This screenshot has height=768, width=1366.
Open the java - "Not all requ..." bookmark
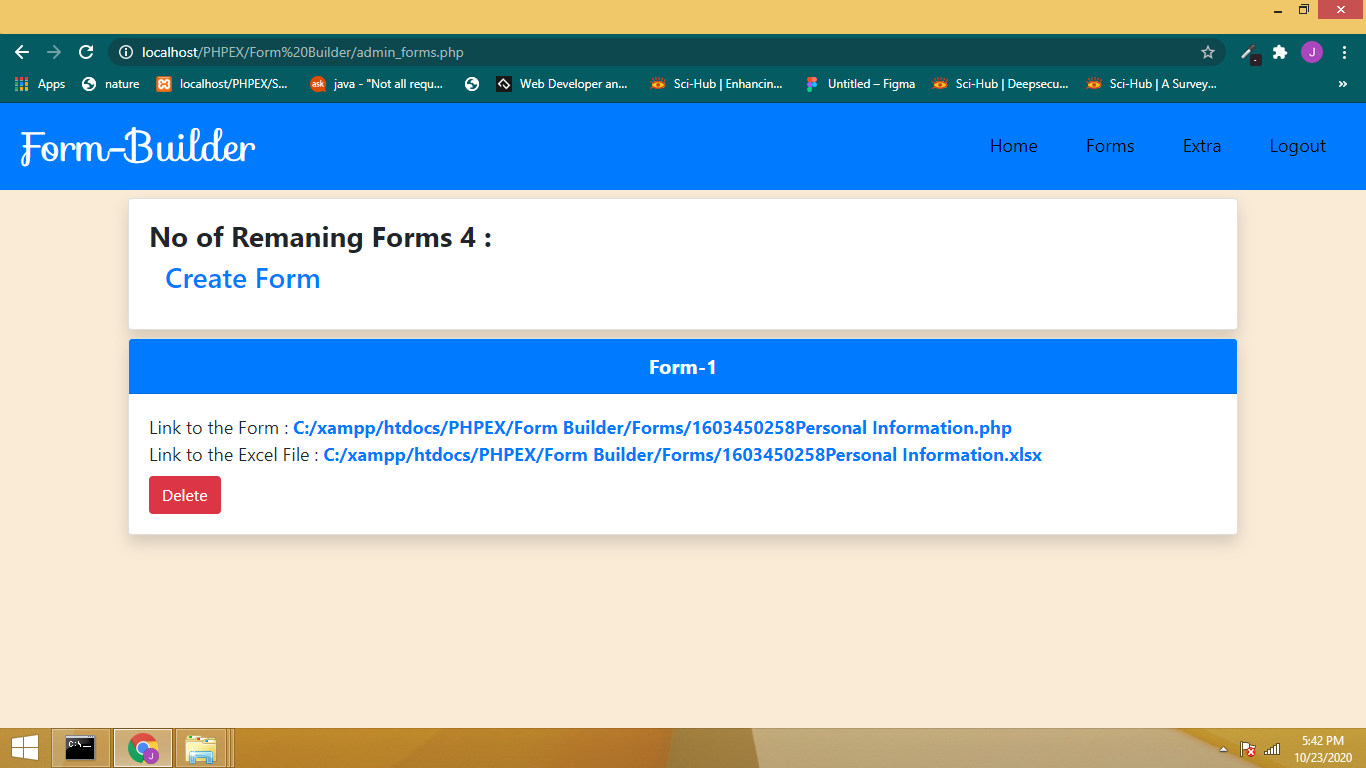(377, 84)
